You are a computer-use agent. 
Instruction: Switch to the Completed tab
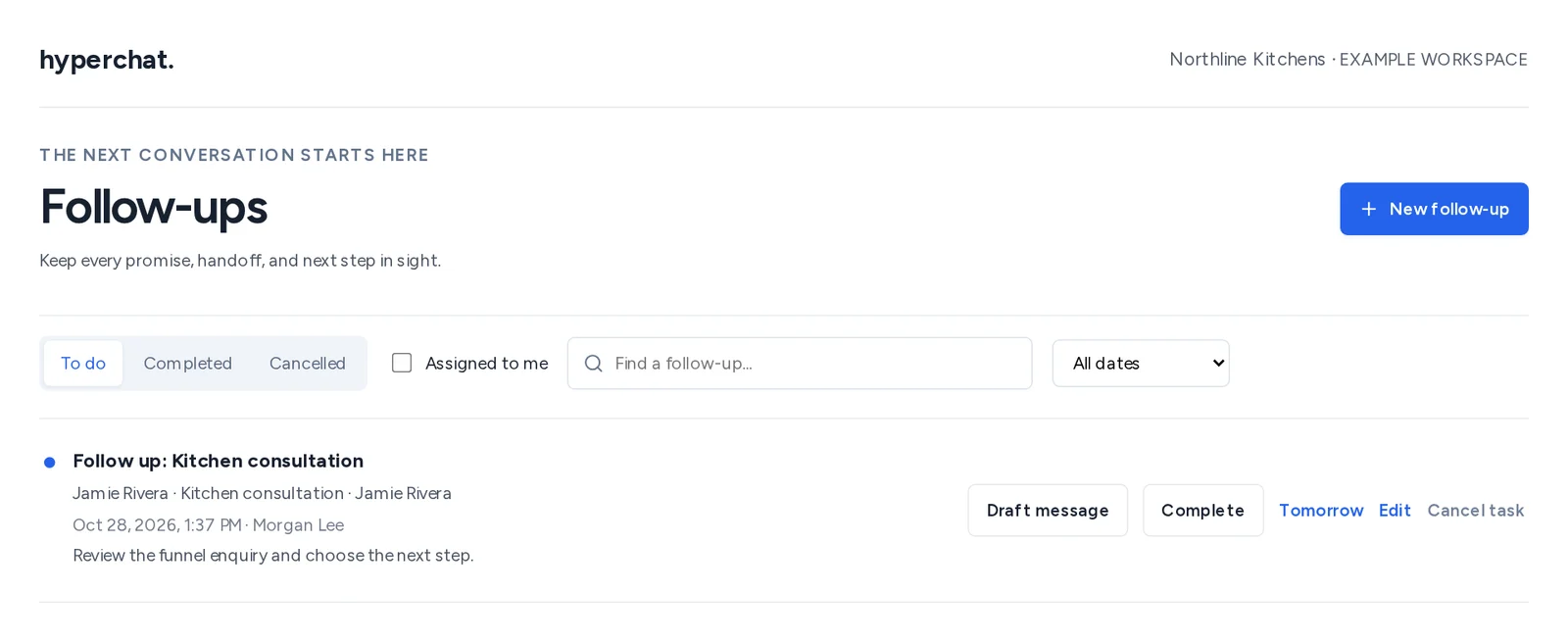187,364
